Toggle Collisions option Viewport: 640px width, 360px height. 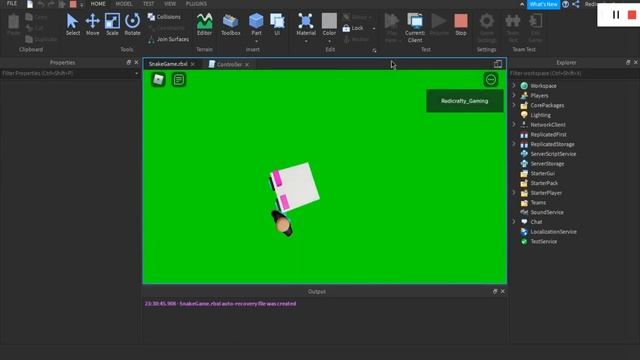pyautogui.click(x=164, y=17)
